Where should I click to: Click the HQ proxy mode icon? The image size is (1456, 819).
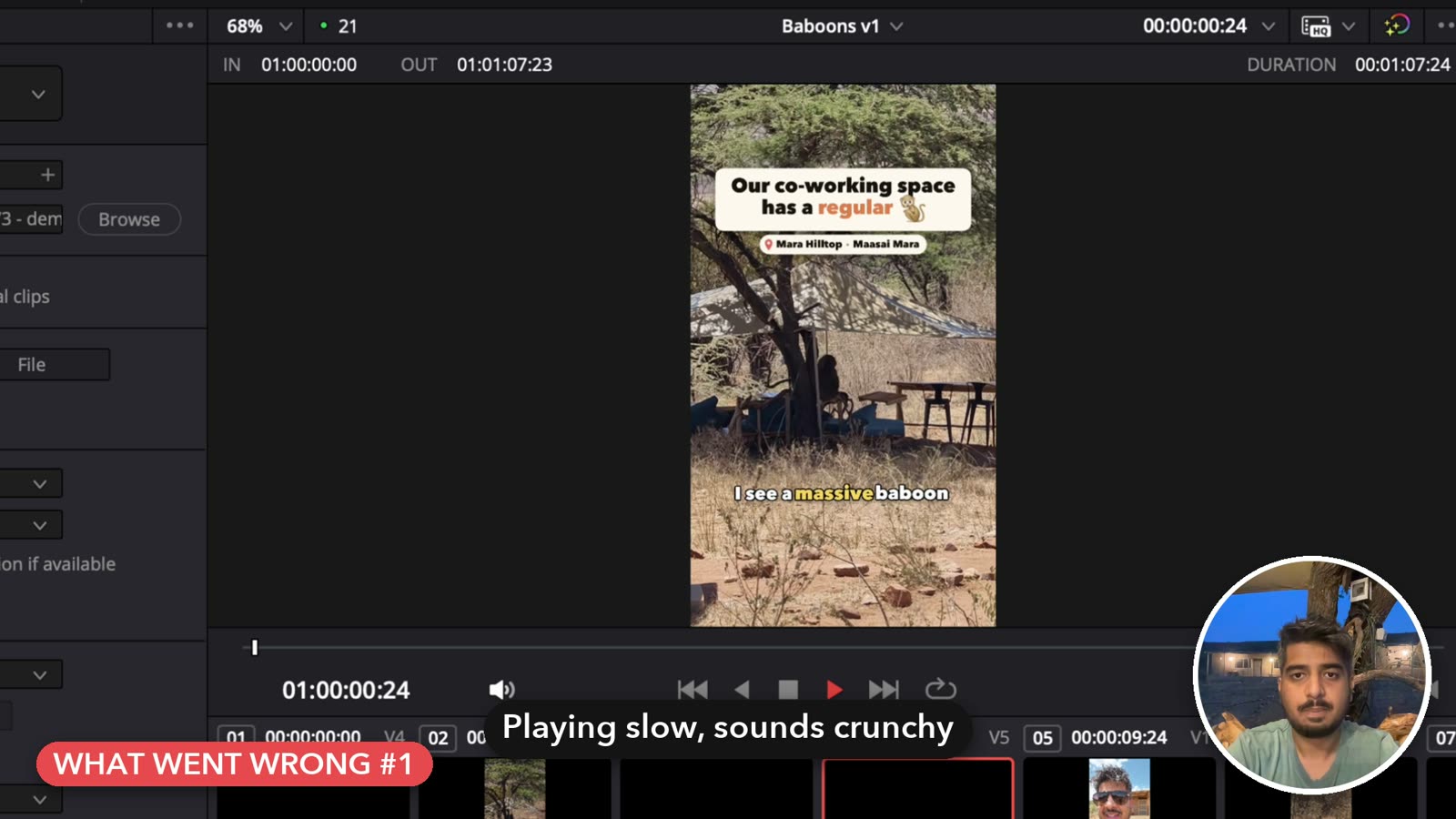[1316, 26]
